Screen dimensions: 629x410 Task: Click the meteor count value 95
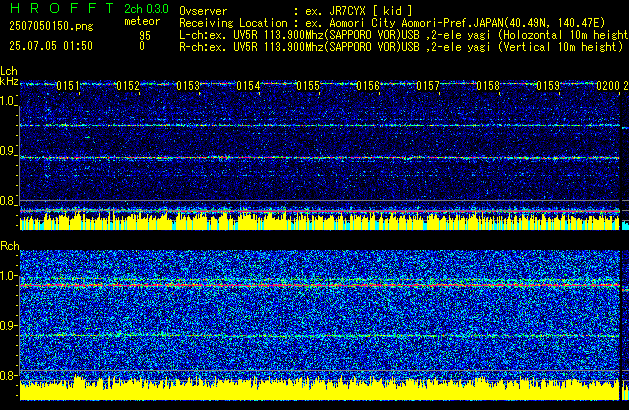[145, 36]
